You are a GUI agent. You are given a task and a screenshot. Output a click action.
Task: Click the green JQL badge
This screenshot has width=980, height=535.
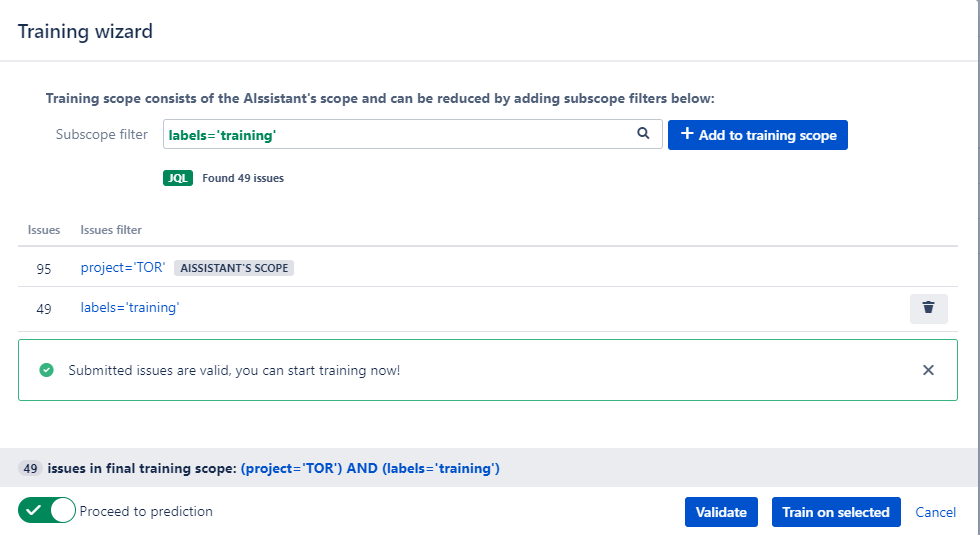click(x=178, y=178)
